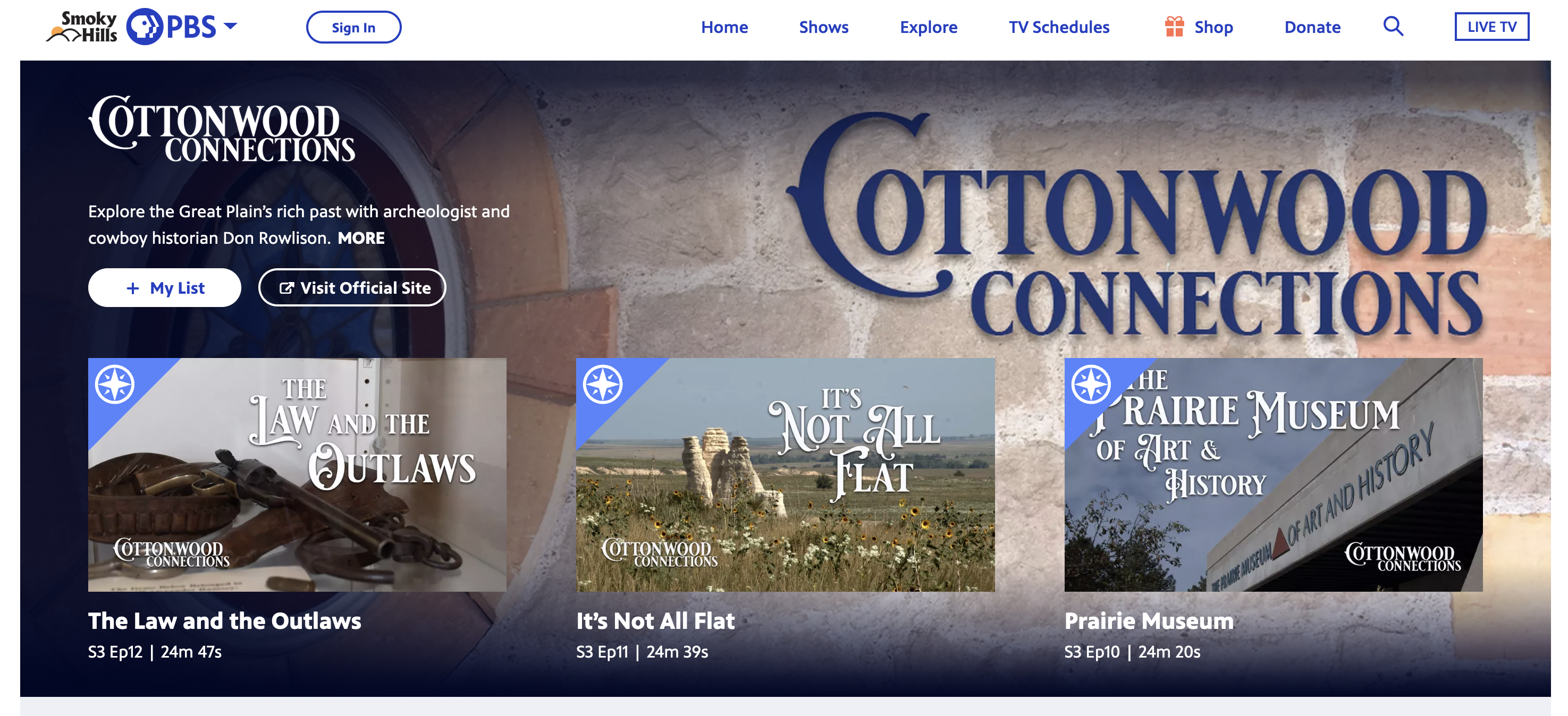Add show to My List

coord(164,288)
